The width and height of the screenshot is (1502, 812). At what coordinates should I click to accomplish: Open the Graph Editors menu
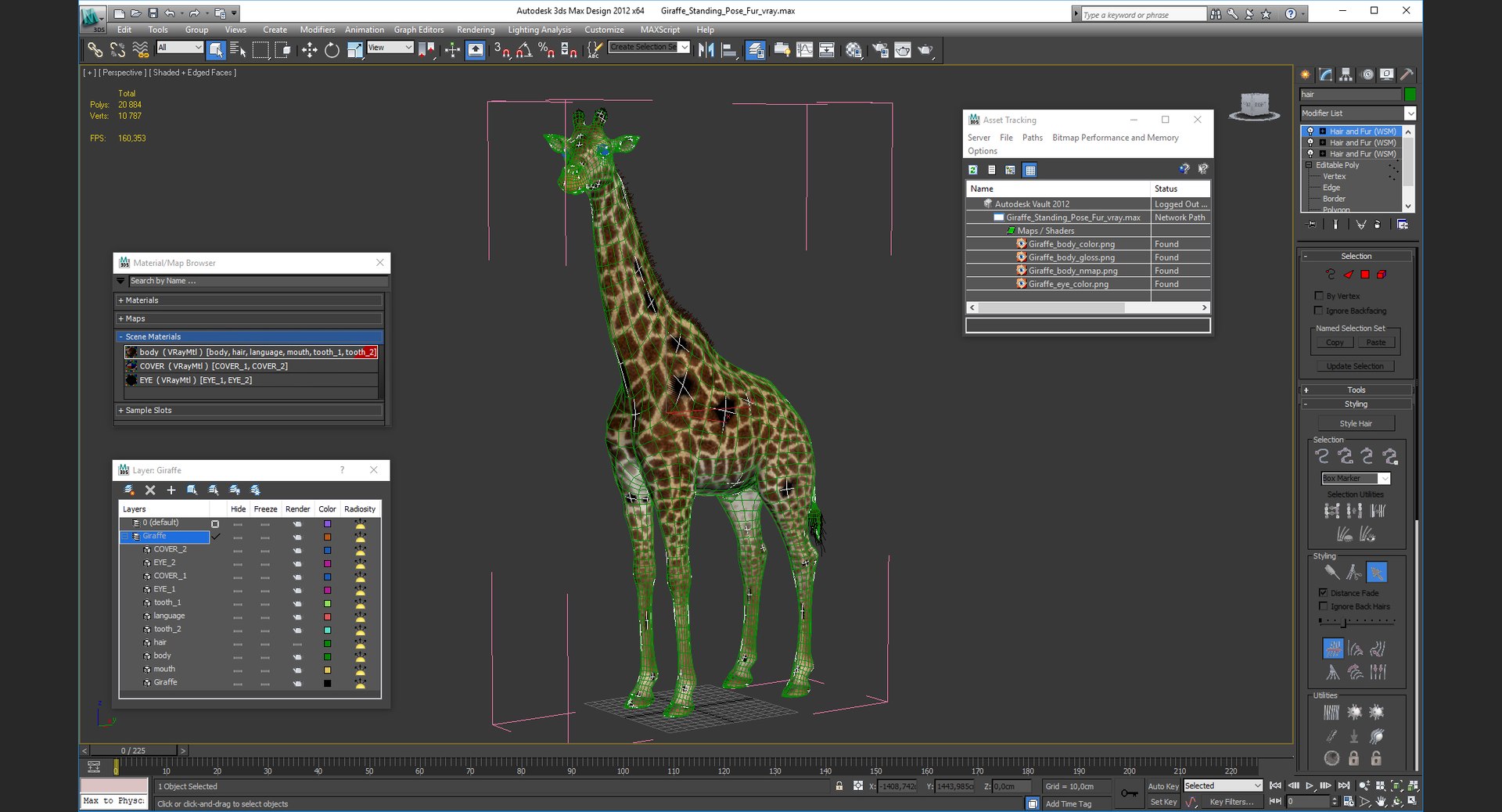(419, 30)
